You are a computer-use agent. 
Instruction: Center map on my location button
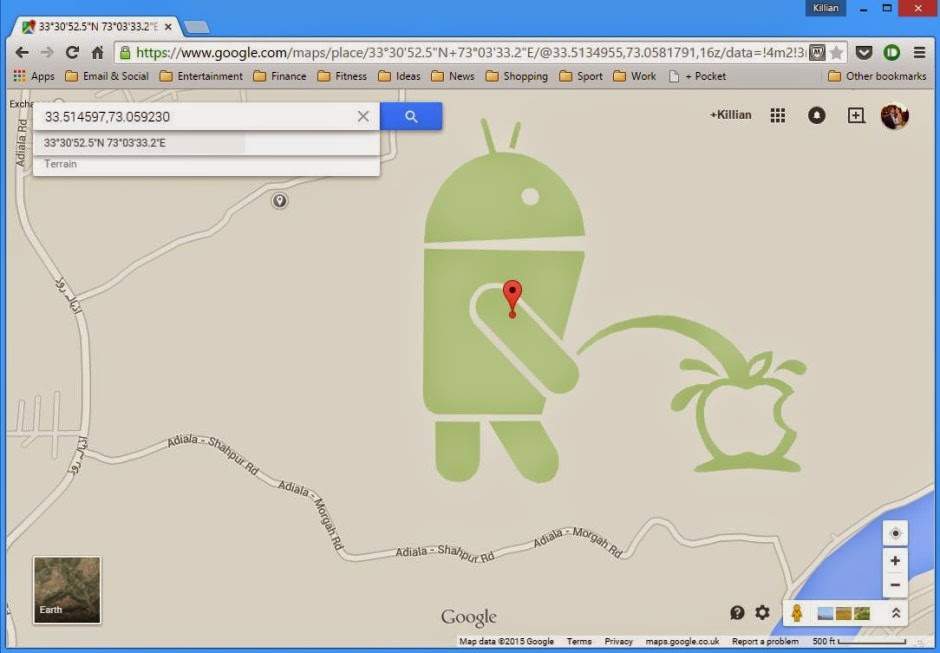(x=895, y=533)
